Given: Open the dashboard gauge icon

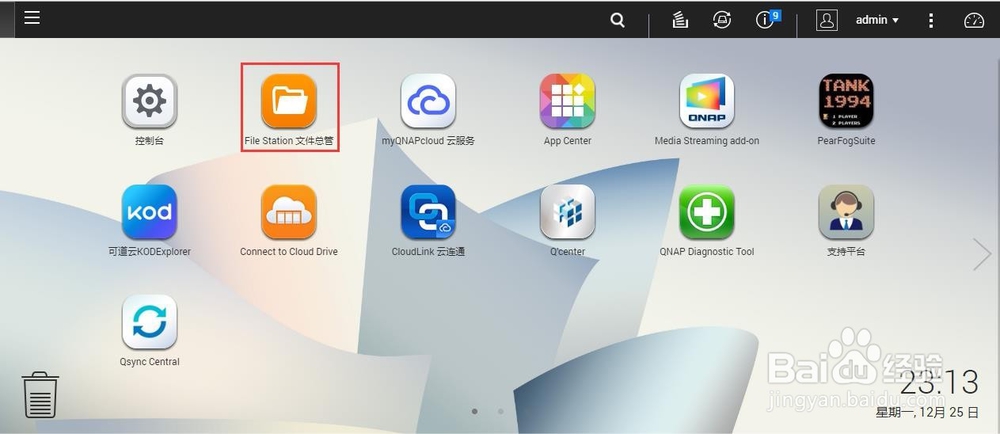Looking at the screenshot, I should pos(974,20).
